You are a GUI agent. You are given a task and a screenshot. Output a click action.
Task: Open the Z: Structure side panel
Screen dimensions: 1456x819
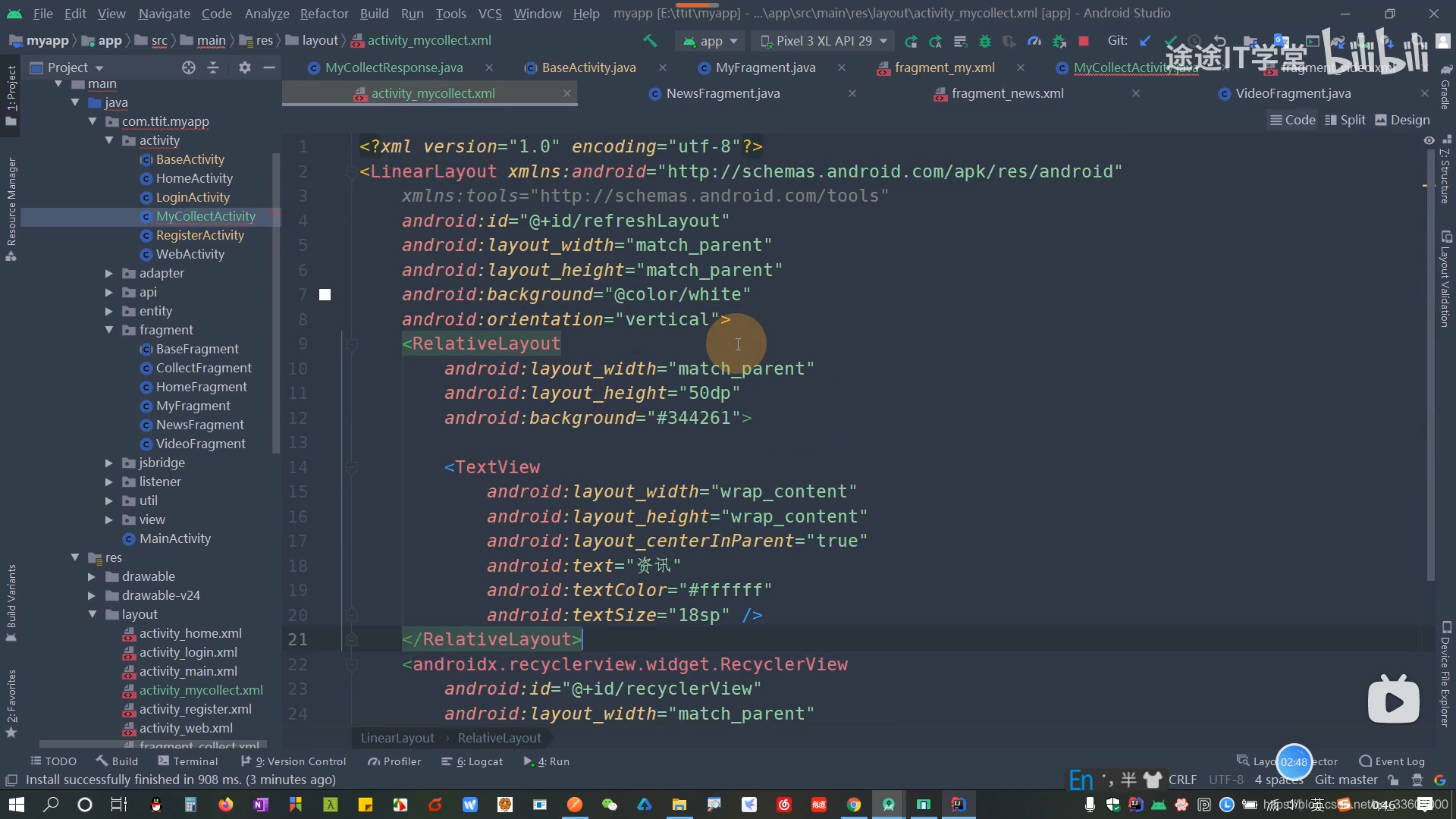(x=1445, y=169)
